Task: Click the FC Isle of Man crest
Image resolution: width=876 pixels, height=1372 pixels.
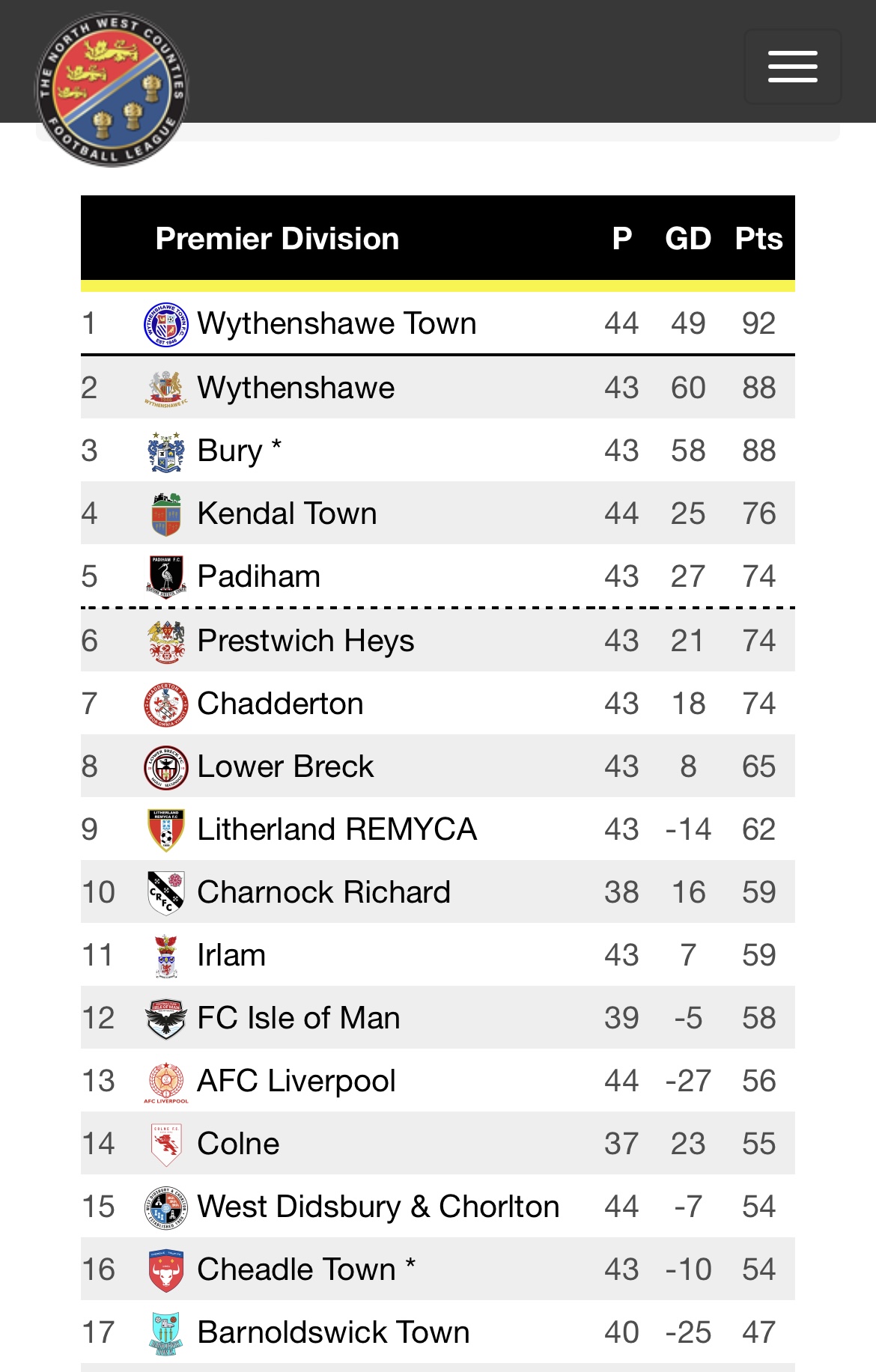Action: tap(165, 1019)
